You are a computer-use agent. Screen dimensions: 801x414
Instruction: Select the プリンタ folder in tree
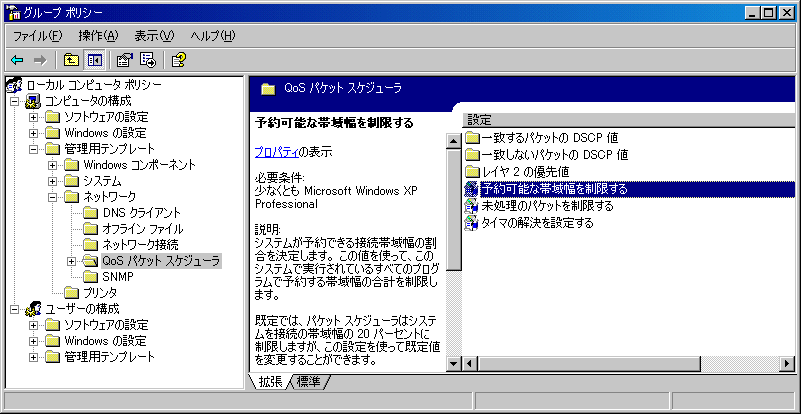point(91,293)
